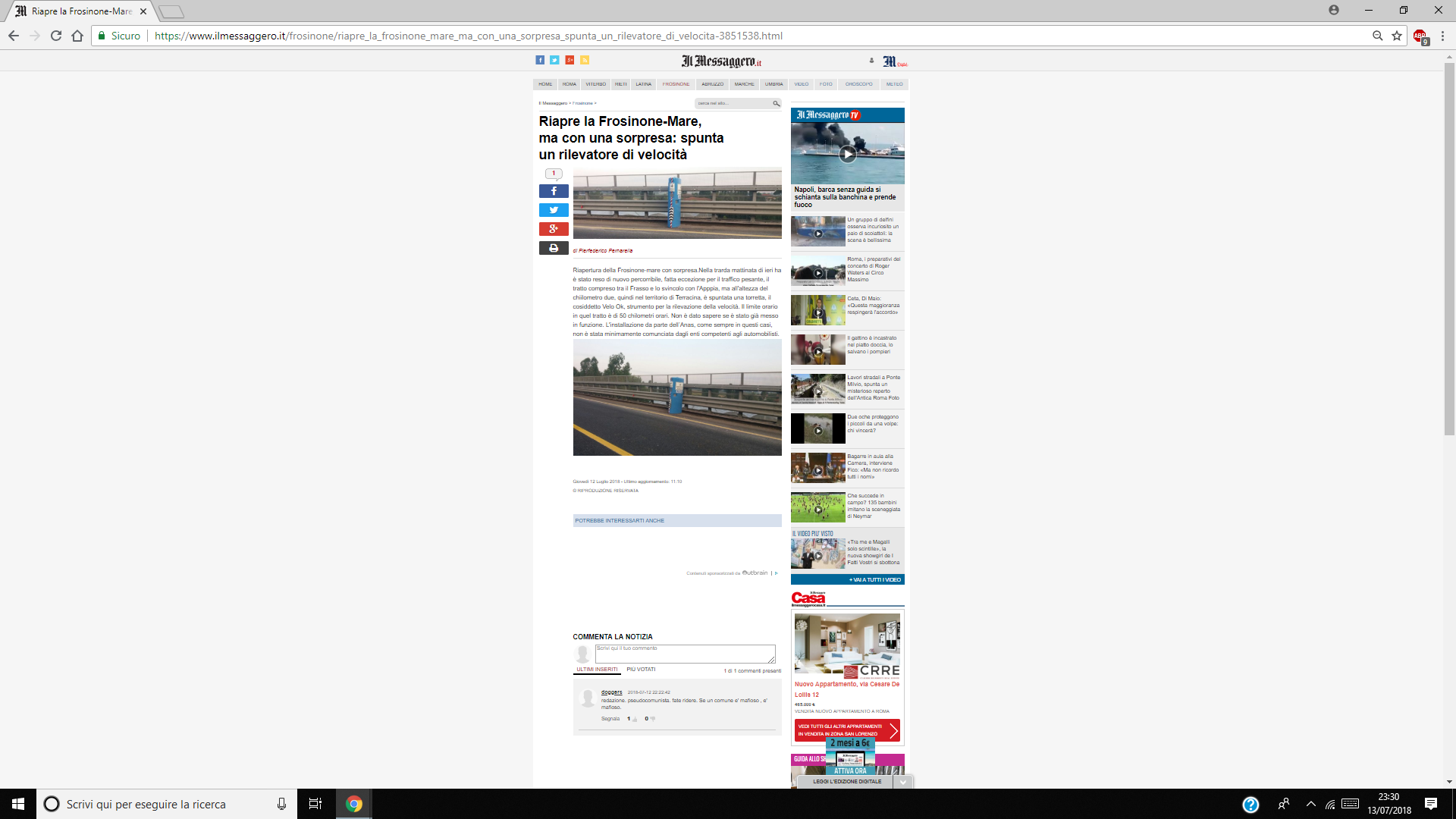Share article with red Google+ button

[x=554, y=229]
